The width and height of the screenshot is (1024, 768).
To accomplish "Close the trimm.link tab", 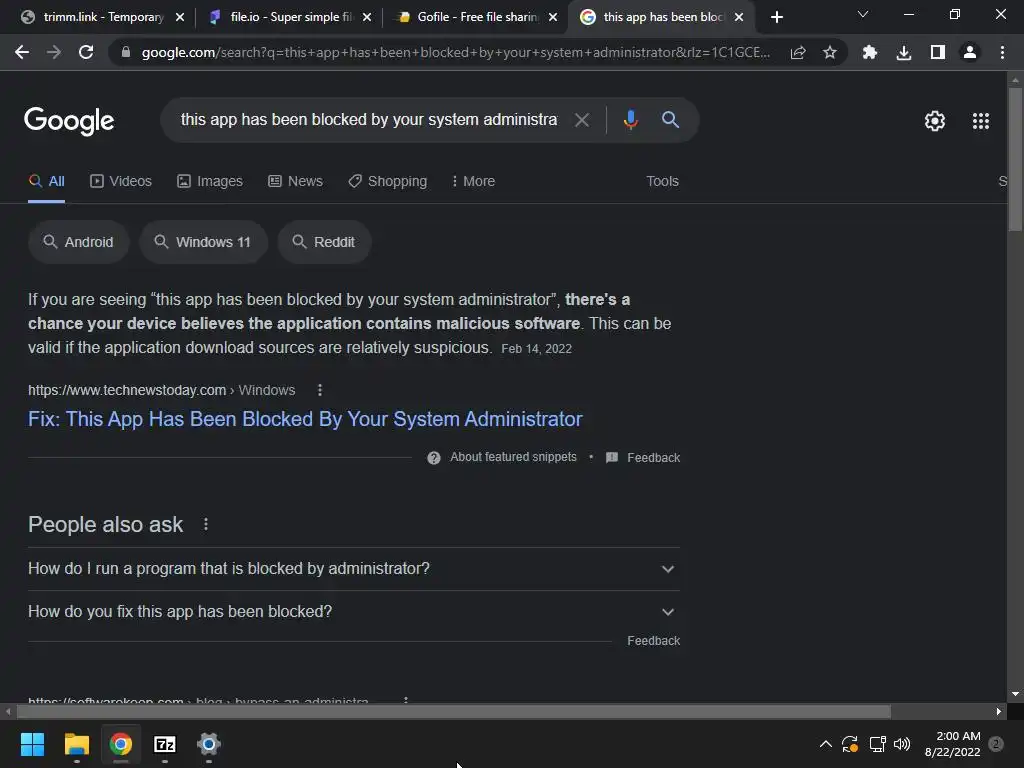I will tap(180, 17).
